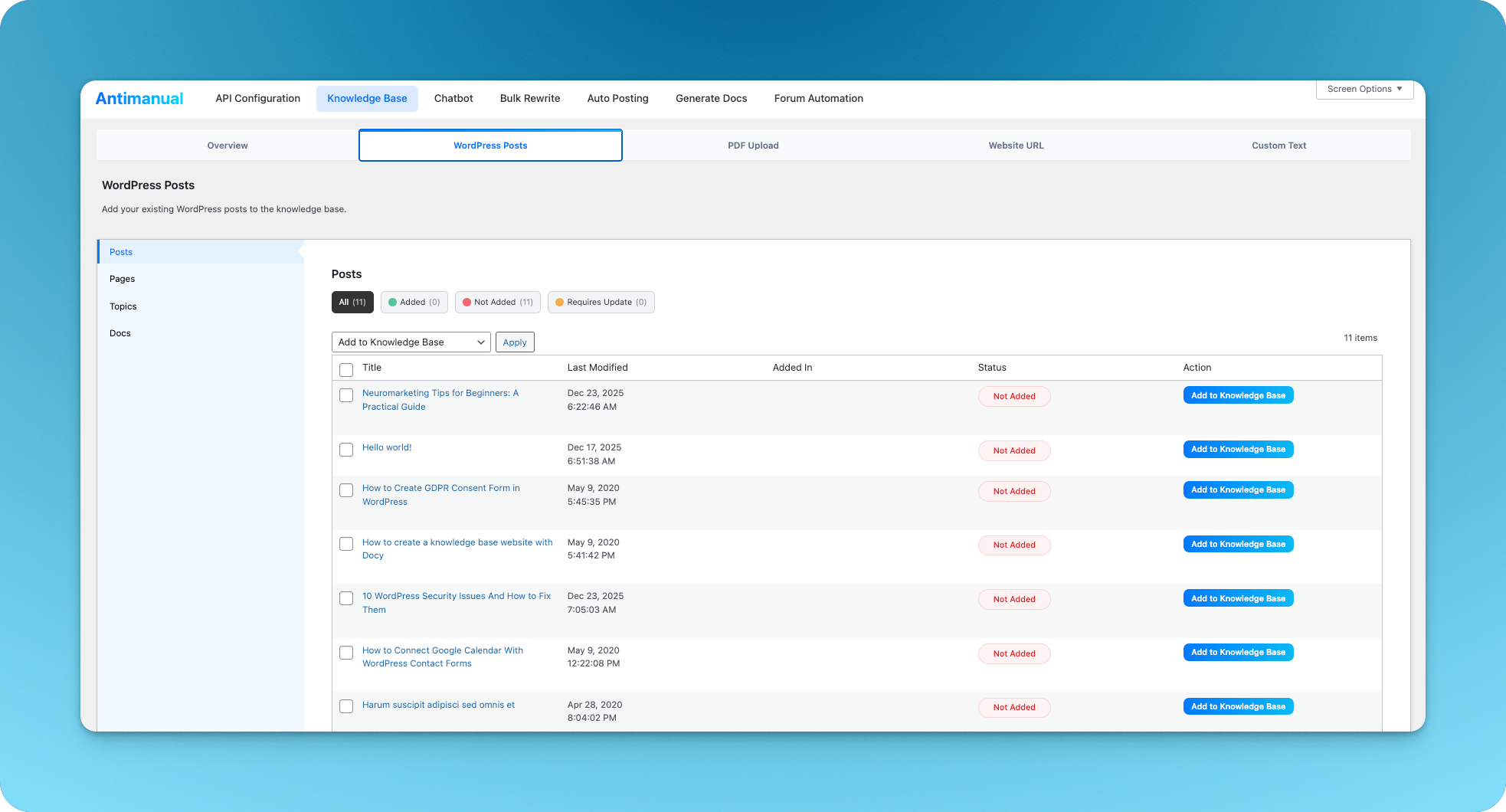
Task: Open the Forum Automation section
Action: (x=818, y=98)
